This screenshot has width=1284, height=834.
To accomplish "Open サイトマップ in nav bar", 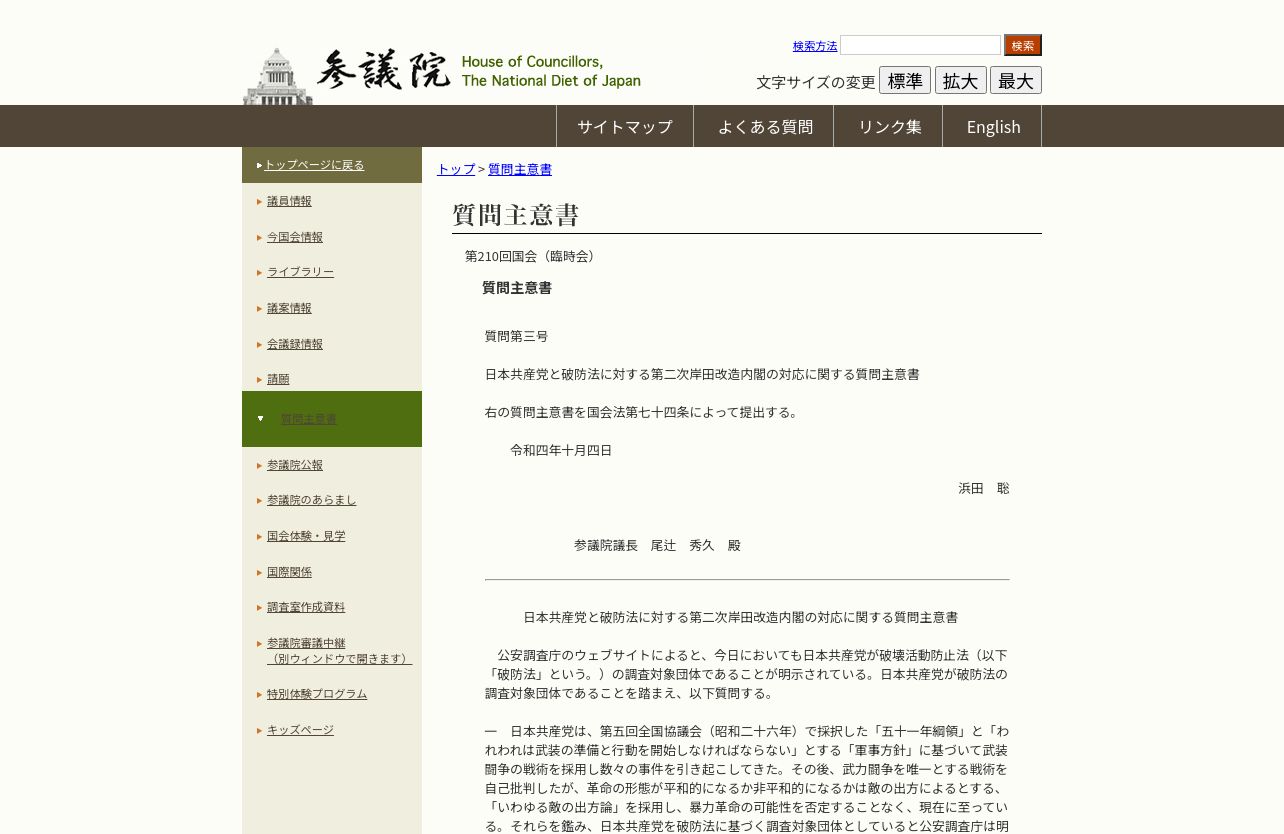I will tap(625, 127).
